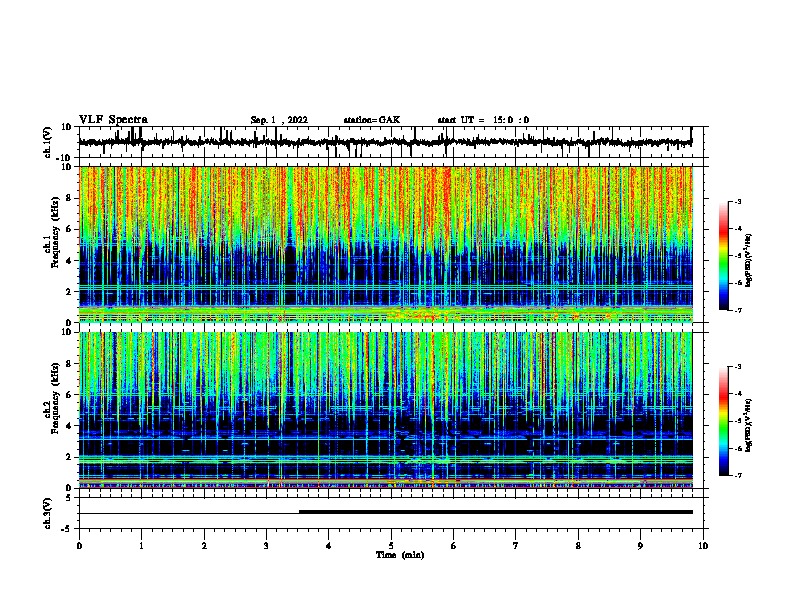792x612 pixels.
Task: Click inside the ch.2 spectrogram panel
Action: pos(386,410)
